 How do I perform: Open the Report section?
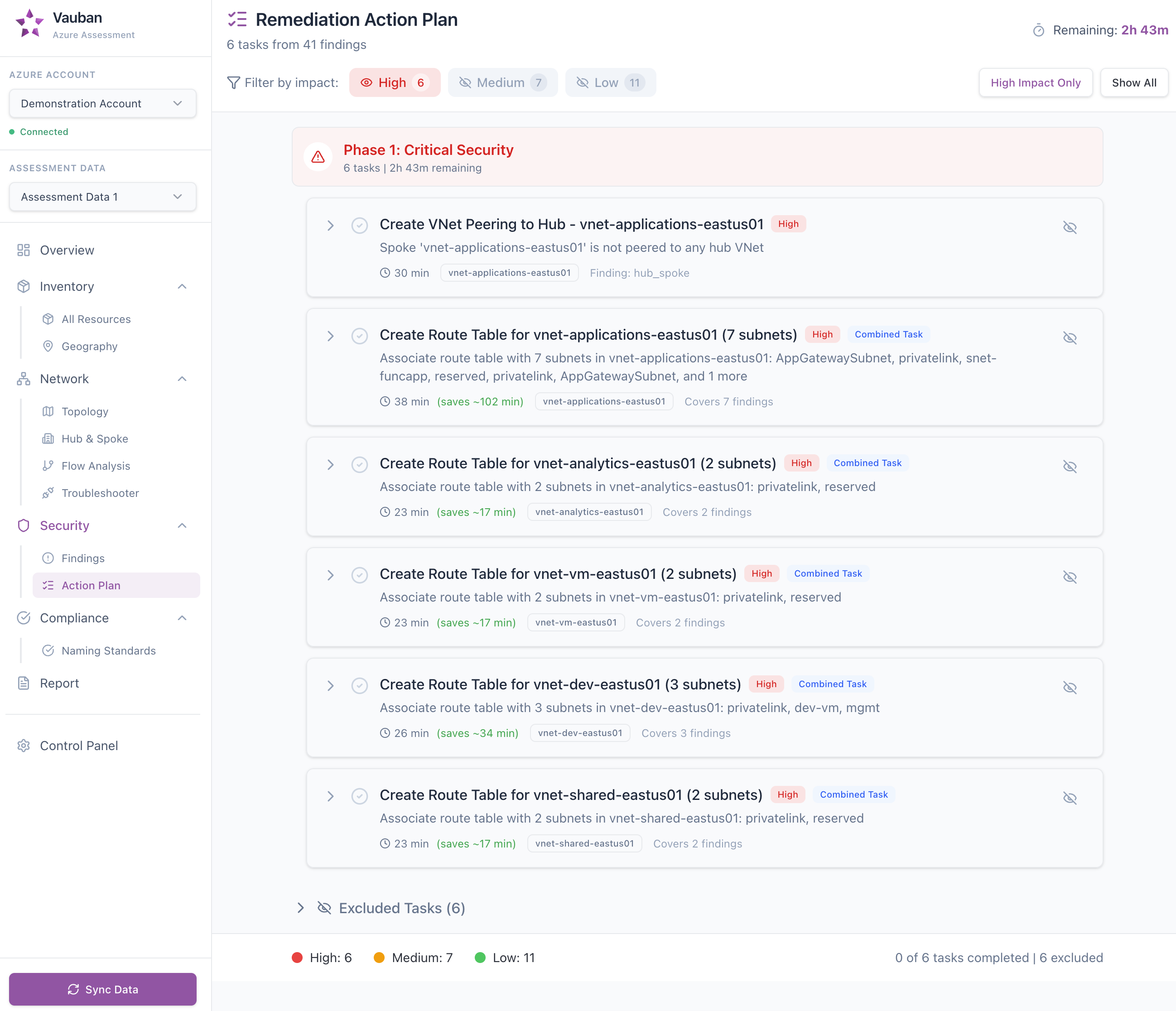pos(60,683)
